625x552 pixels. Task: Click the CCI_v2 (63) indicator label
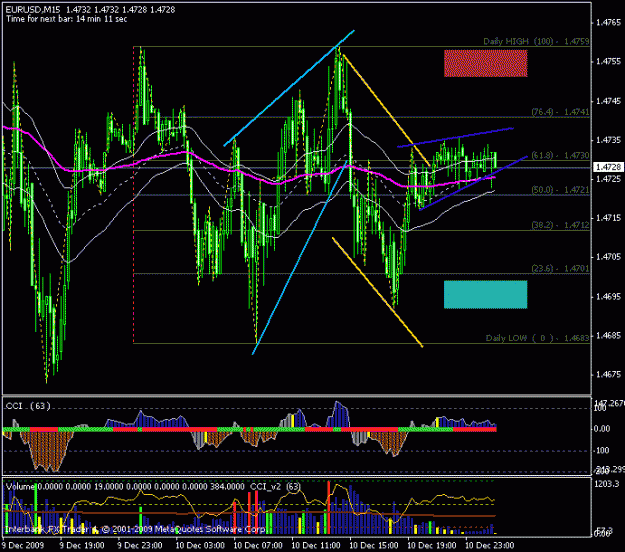(x=275, y=487)
